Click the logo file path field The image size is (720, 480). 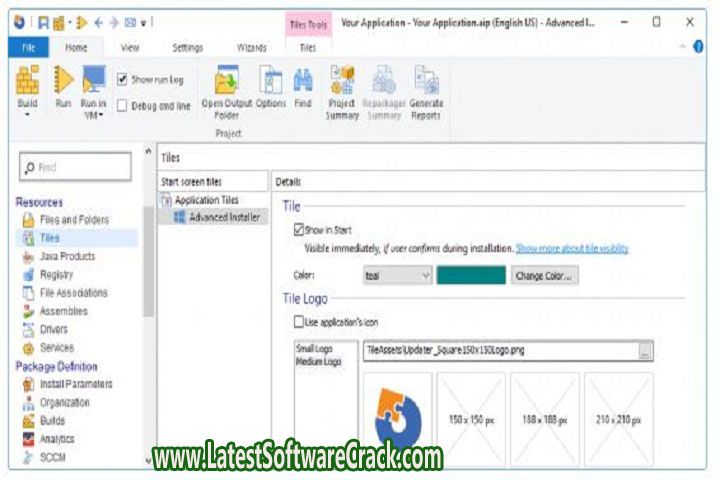(x=501, y=351)
